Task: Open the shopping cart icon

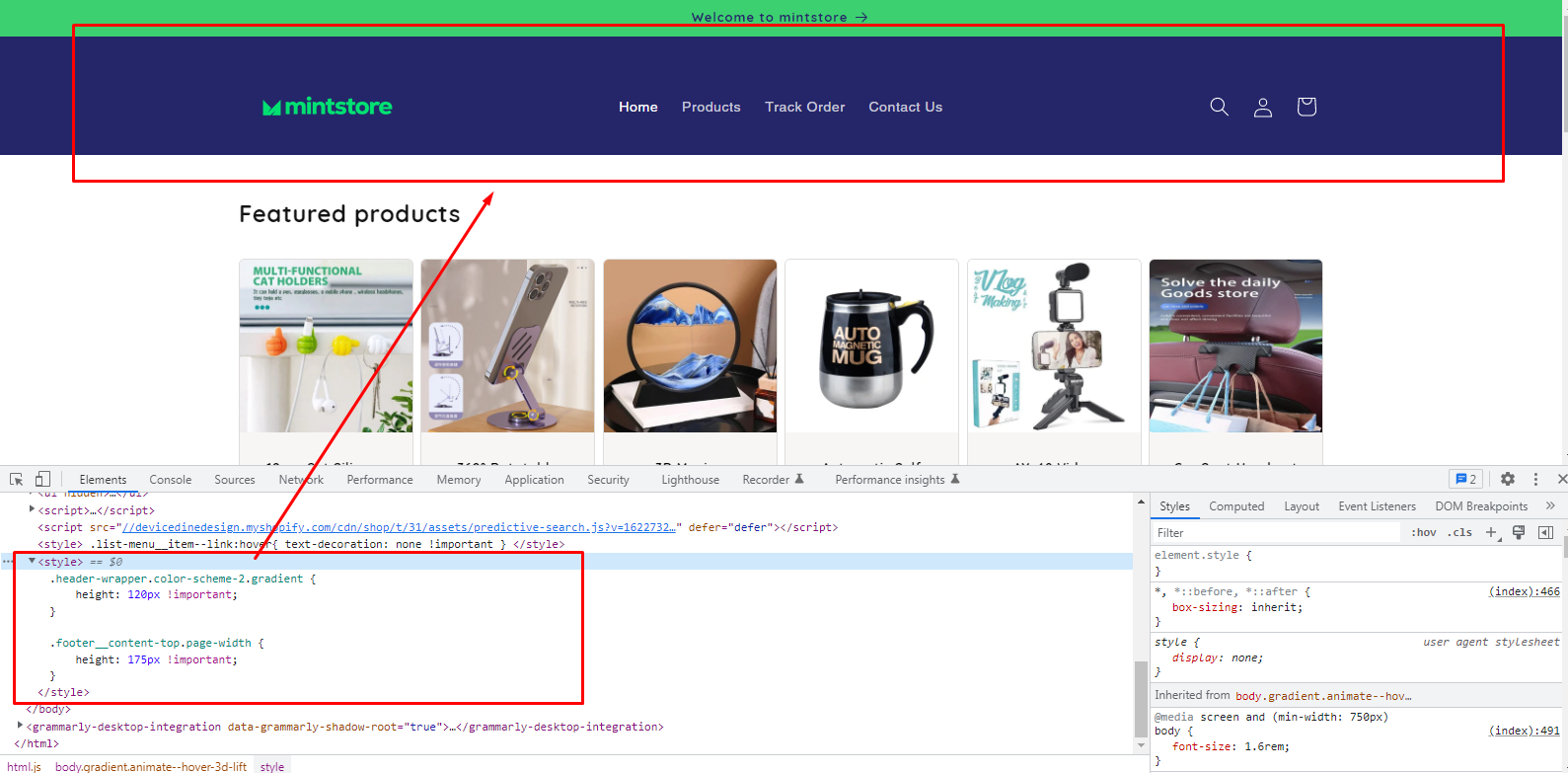Action: [x=1307, y=107]
